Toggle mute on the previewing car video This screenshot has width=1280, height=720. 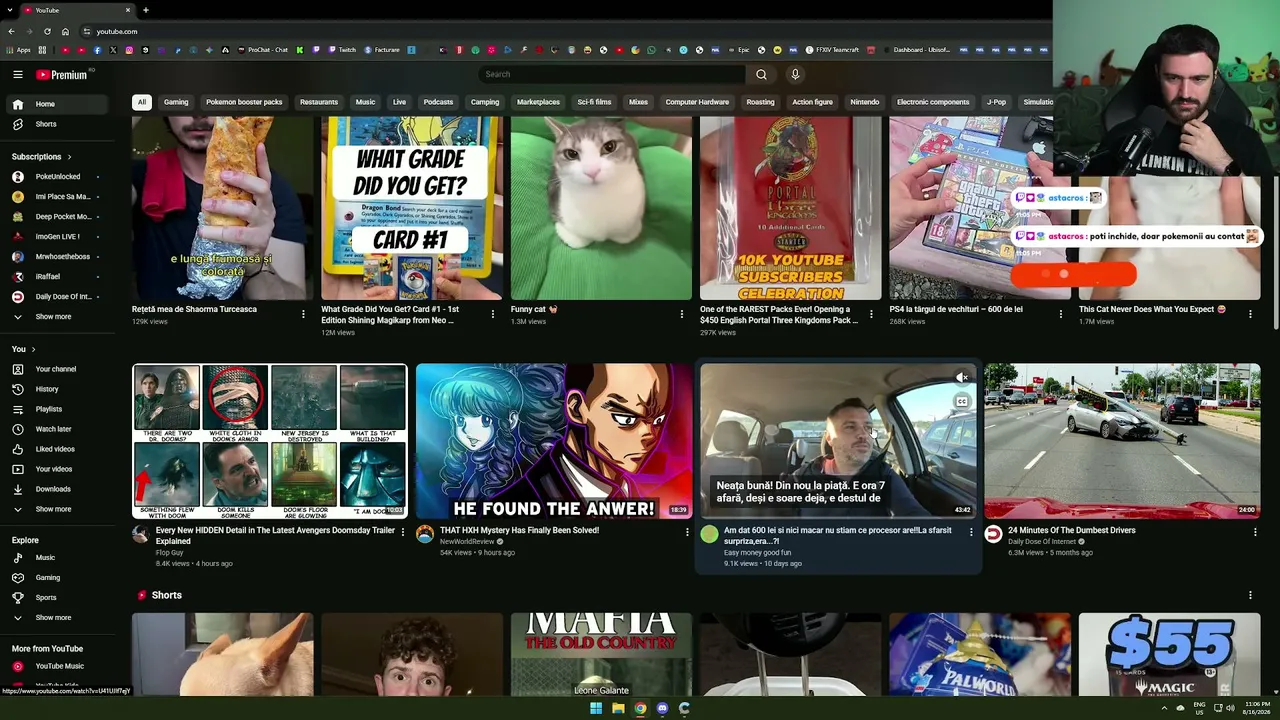coord(961,378)
